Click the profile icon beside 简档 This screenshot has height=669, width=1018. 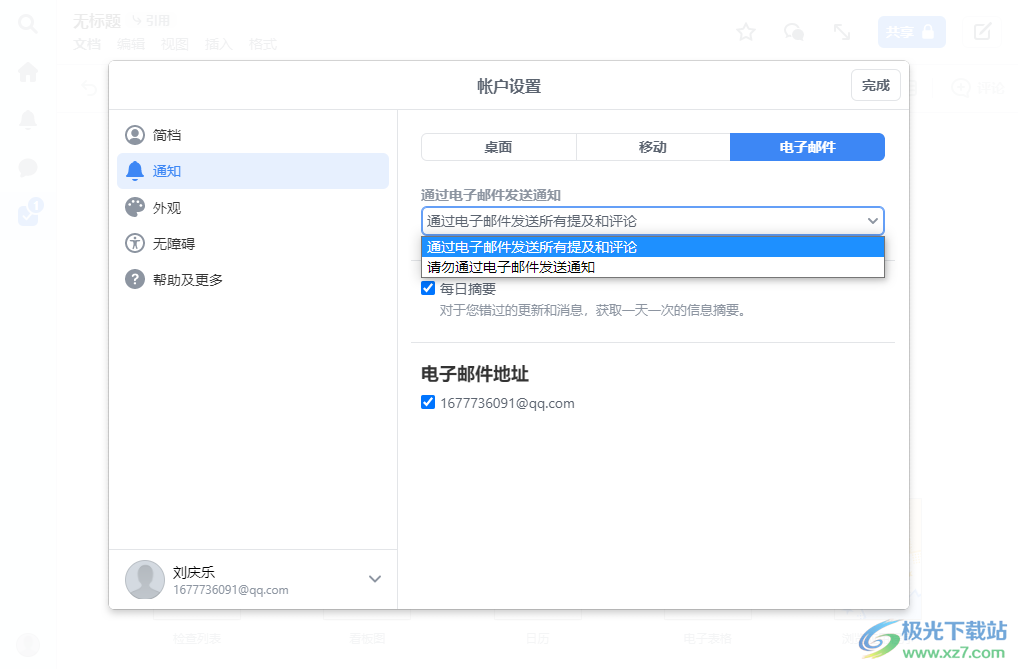[134, 135]
